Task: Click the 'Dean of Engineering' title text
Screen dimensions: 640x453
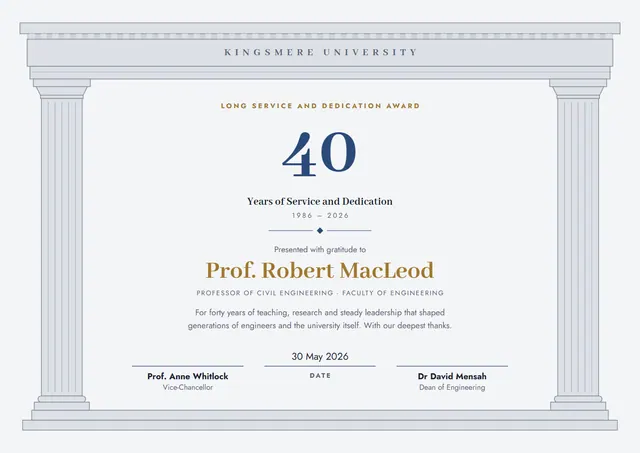Action: point(452,387)
